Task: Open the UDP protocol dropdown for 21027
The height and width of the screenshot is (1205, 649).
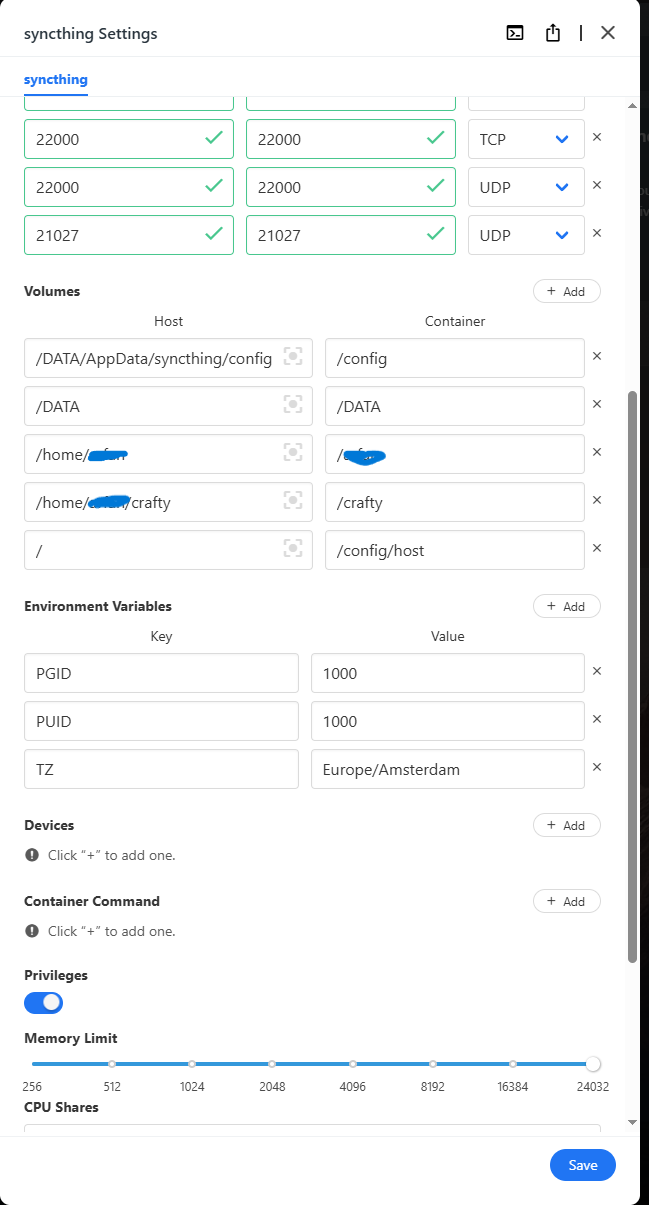Action: [x=526, y=235]
